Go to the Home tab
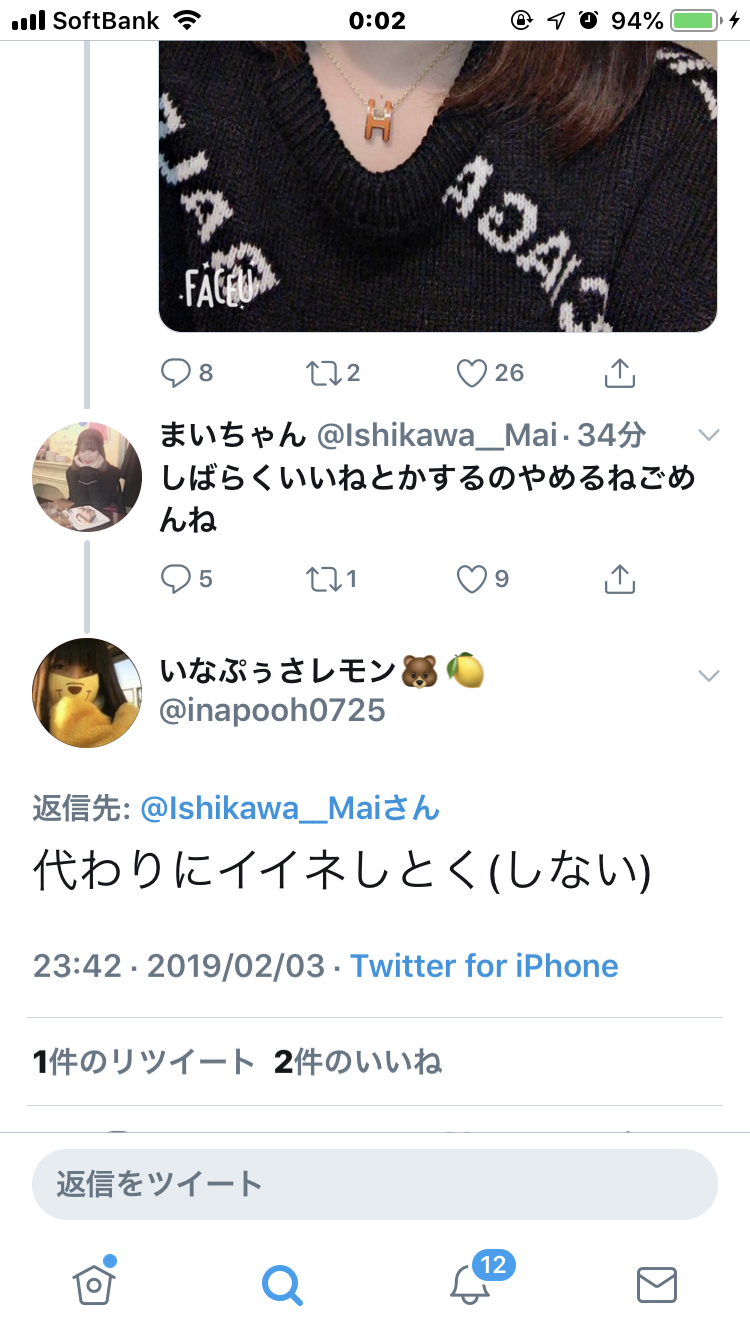This screenshot has width=750, height=1334. coord(94,1283)
